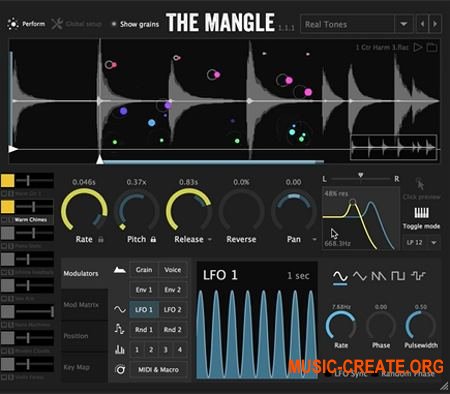Open the Perform view icon
Screen dimensions: 450x394
tap(13, 24)
